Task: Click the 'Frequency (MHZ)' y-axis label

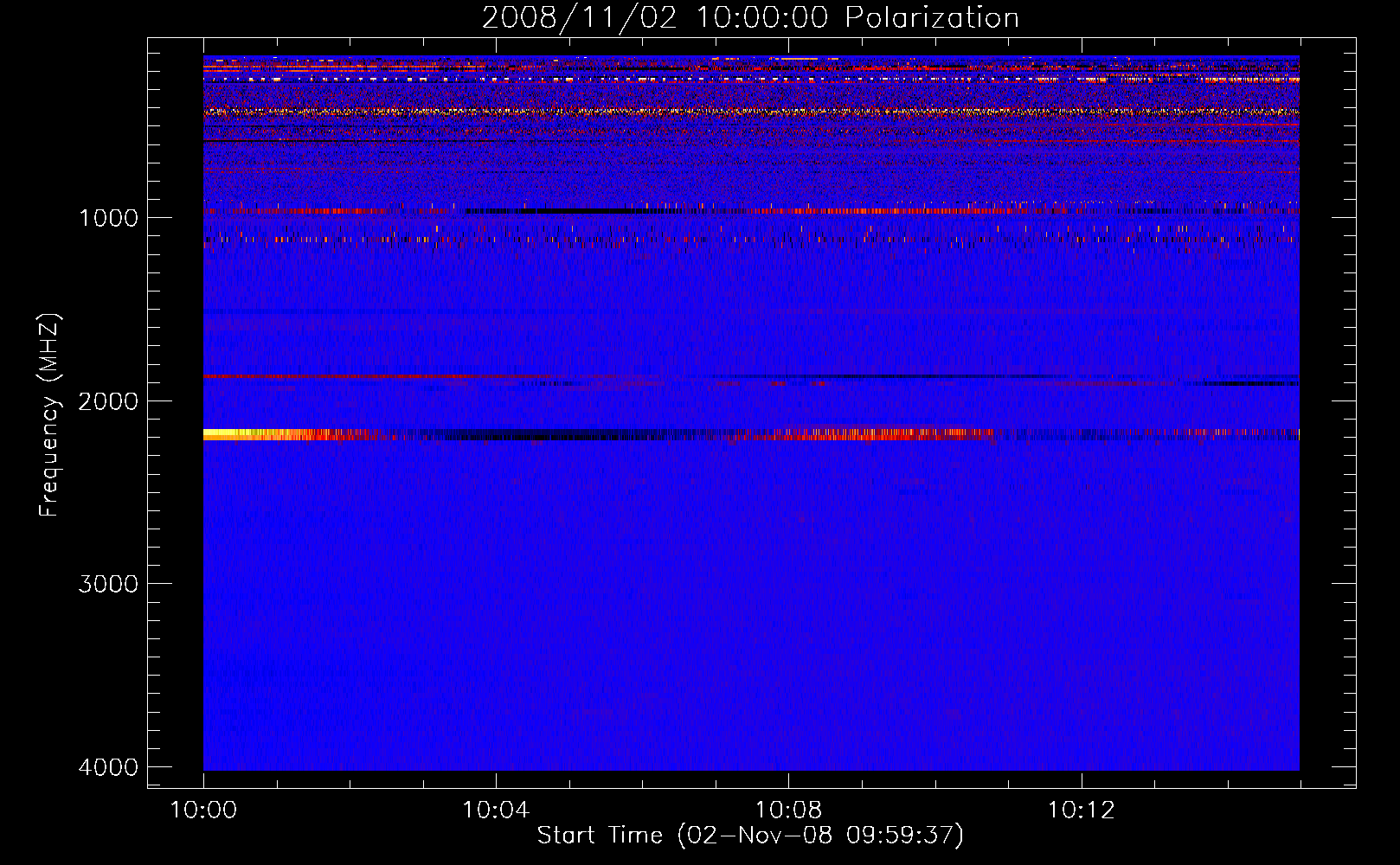Action: [49, 415]
